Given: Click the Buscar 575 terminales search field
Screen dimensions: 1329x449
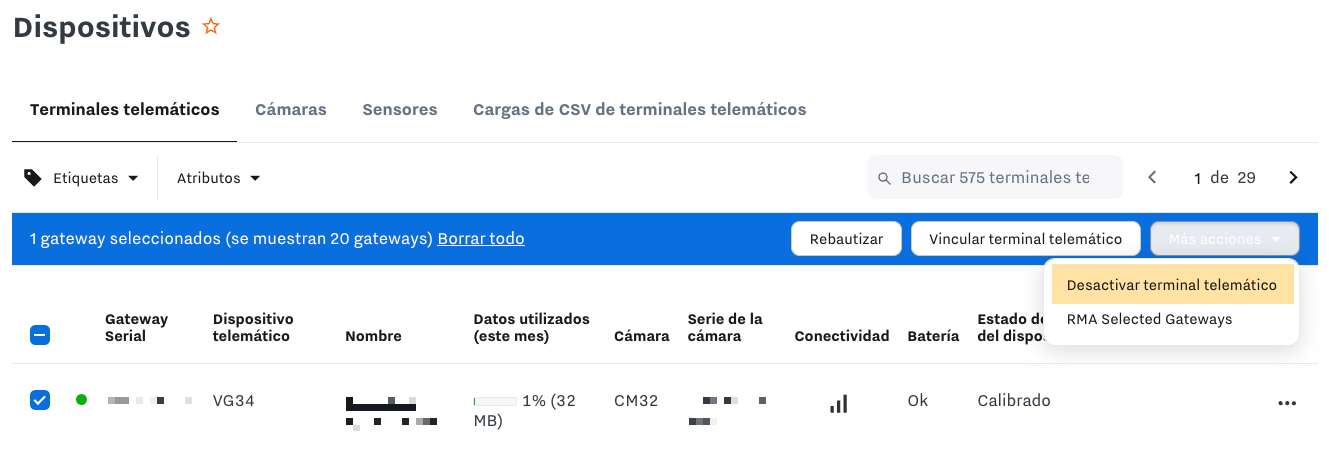Looking at the screenshot, I should 995,178.
